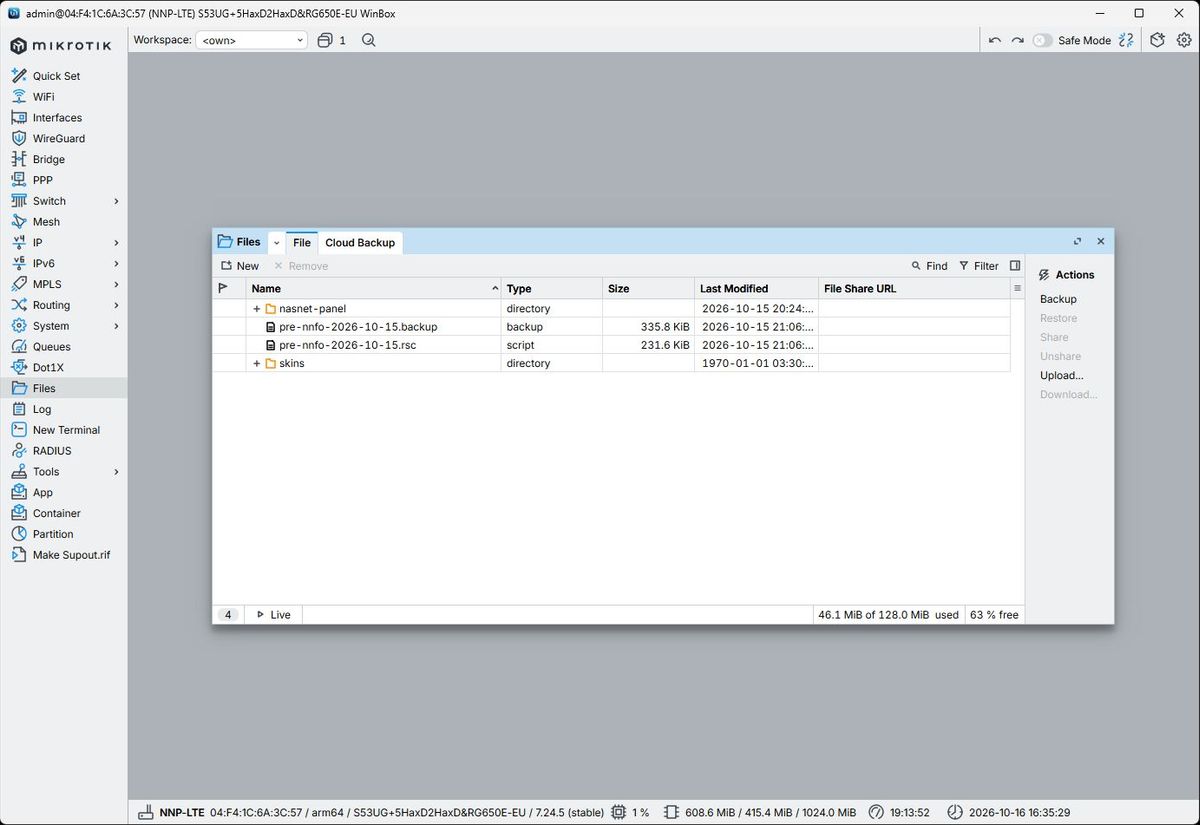This screenshot has height=825, width=1200.
Task: Open the PPP section
Action: [42, 180]
